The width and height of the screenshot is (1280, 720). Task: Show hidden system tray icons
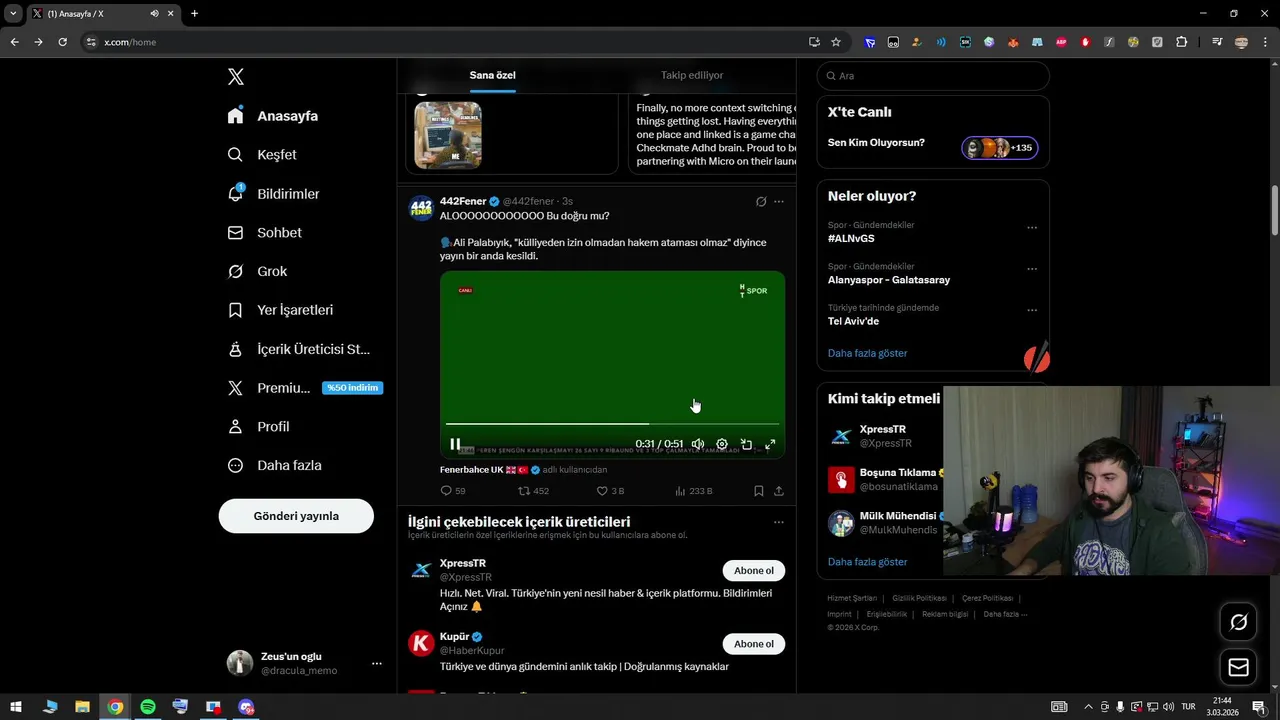1088,707
